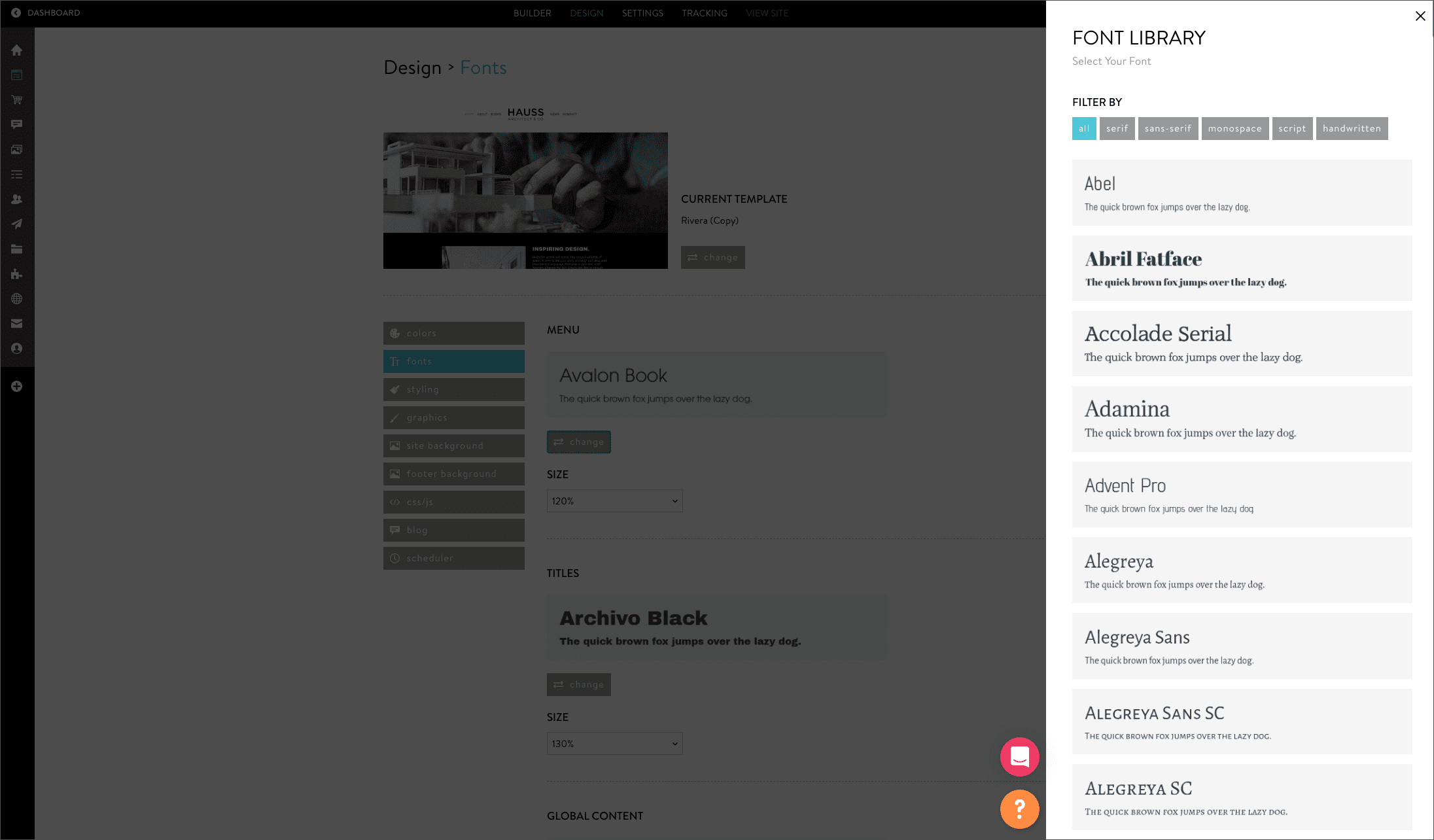Click the home icon in the left sidebar
Screen dimensions: 1434x840
(17, 50)
